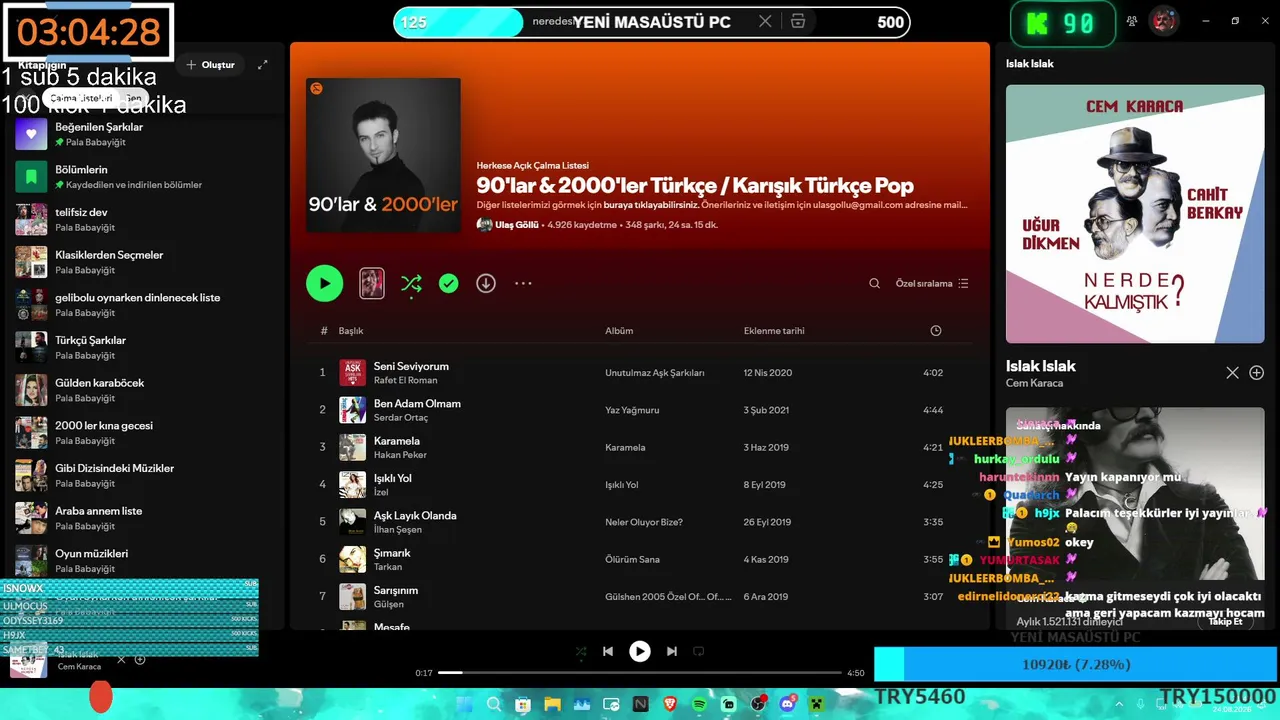Open artist Cem Karaca in Now Playing panel
This screenshot has width=1280, height=720.
(1034, 383)
